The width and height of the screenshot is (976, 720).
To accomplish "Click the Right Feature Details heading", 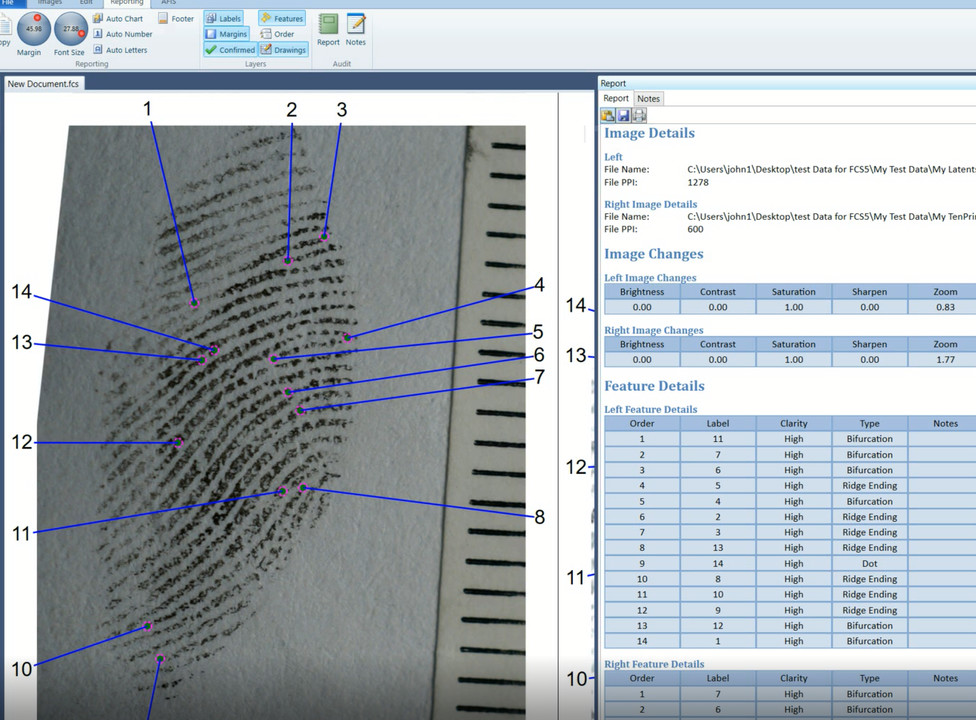I will [x=654, y=664].
